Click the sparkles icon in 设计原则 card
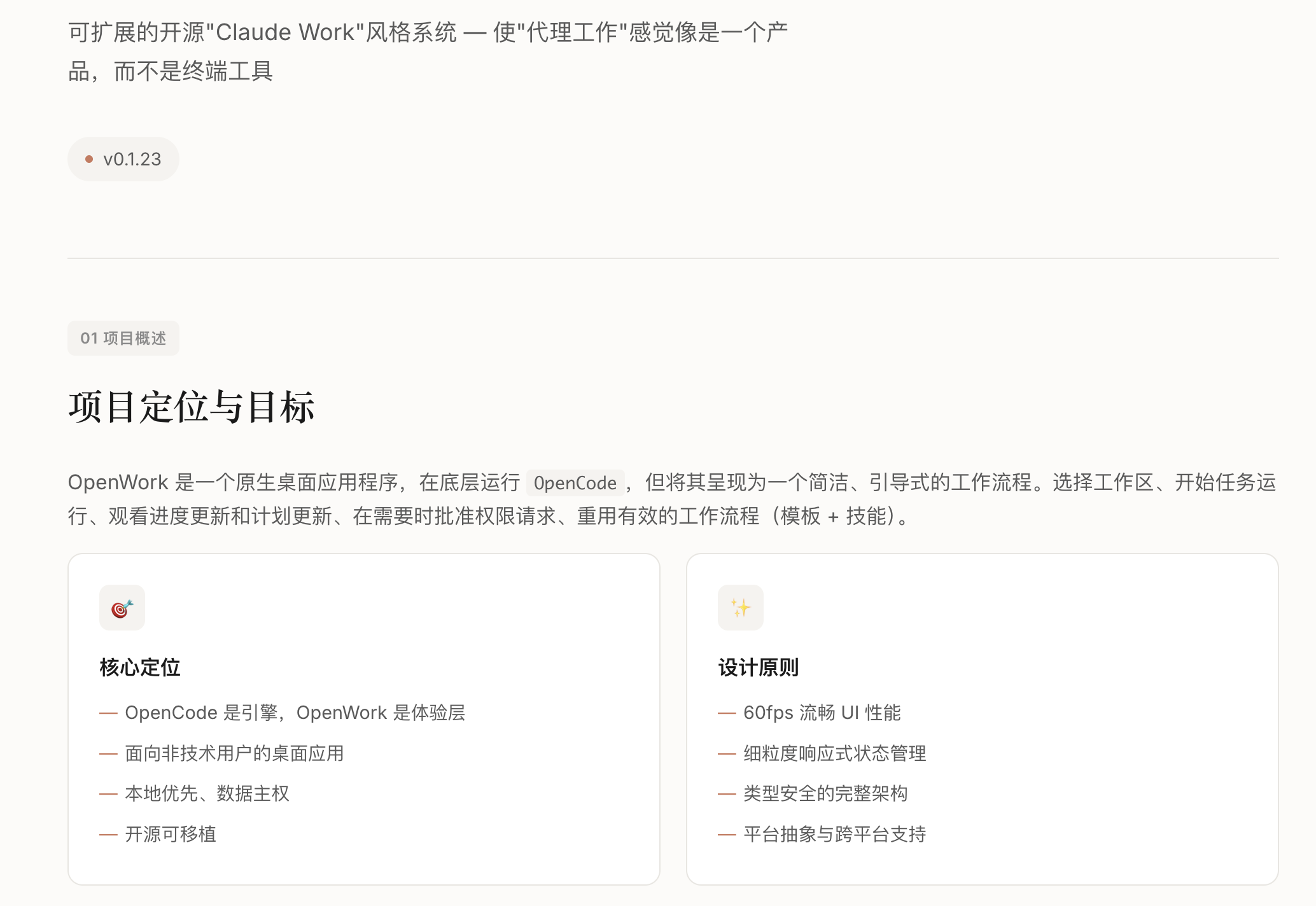Viewport: 1316px width, 906px height. [740, 608]
